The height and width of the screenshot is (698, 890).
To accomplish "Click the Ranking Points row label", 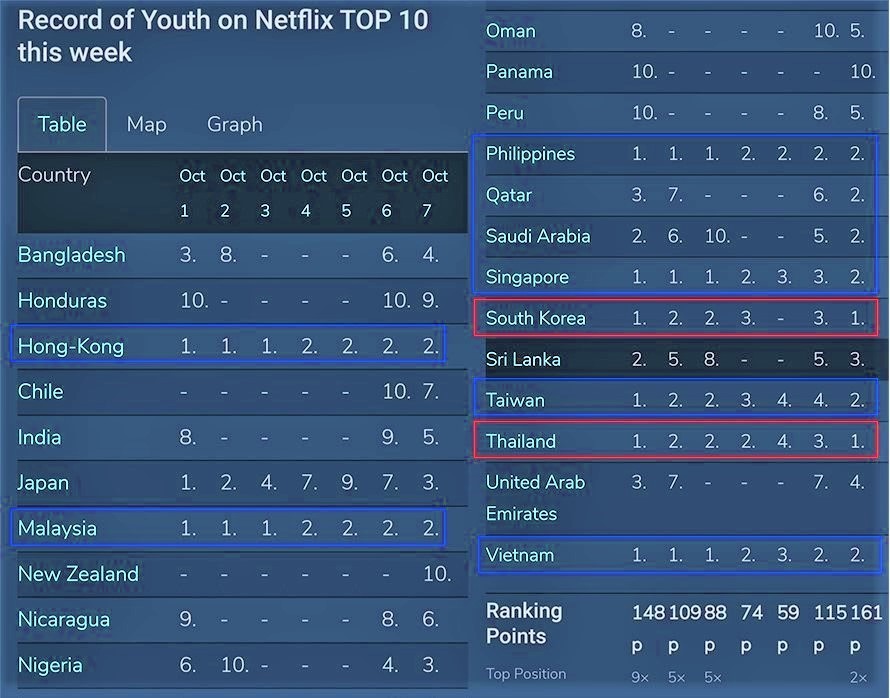I will pos(524,623).
